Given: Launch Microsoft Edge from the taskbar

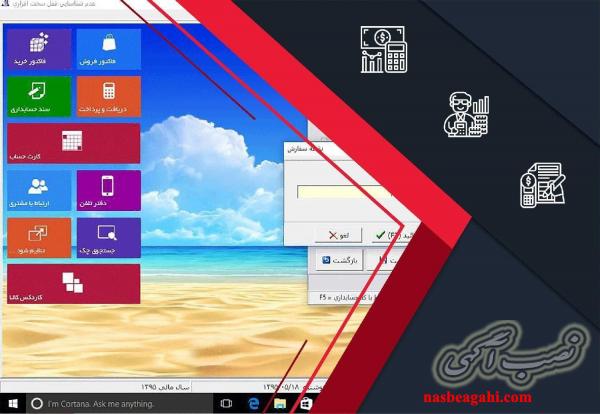Looking at the screenshot, I should tap(256, 403).
